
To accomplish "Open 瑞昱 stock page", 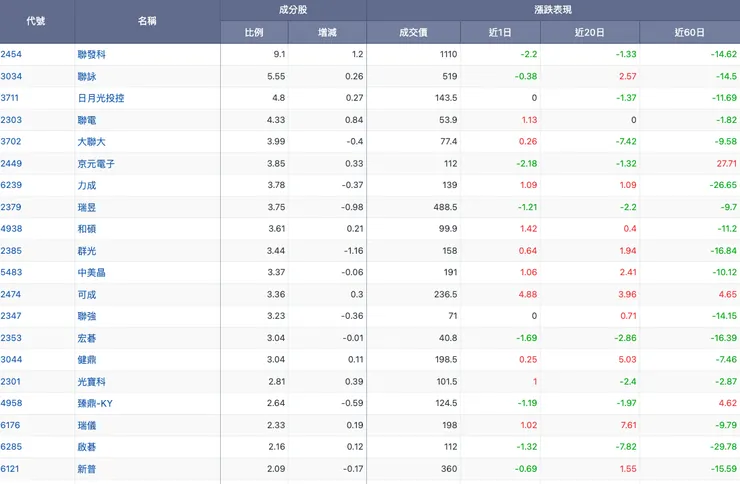I will tap(87, 207).
